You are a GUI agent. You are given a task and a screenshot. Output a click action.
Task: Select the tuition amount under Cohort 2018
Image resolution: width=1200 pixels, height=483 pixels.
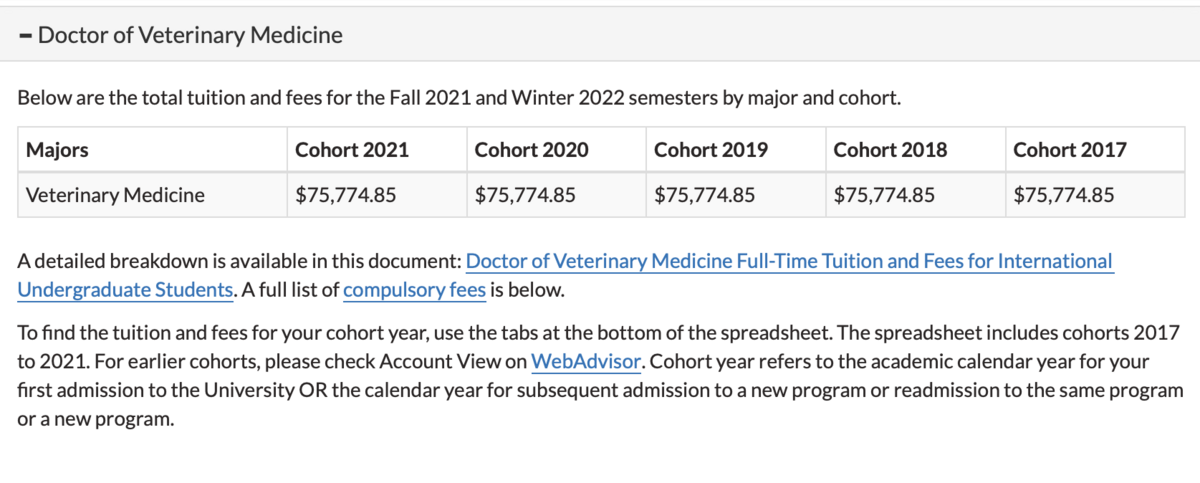coord(884,195)
